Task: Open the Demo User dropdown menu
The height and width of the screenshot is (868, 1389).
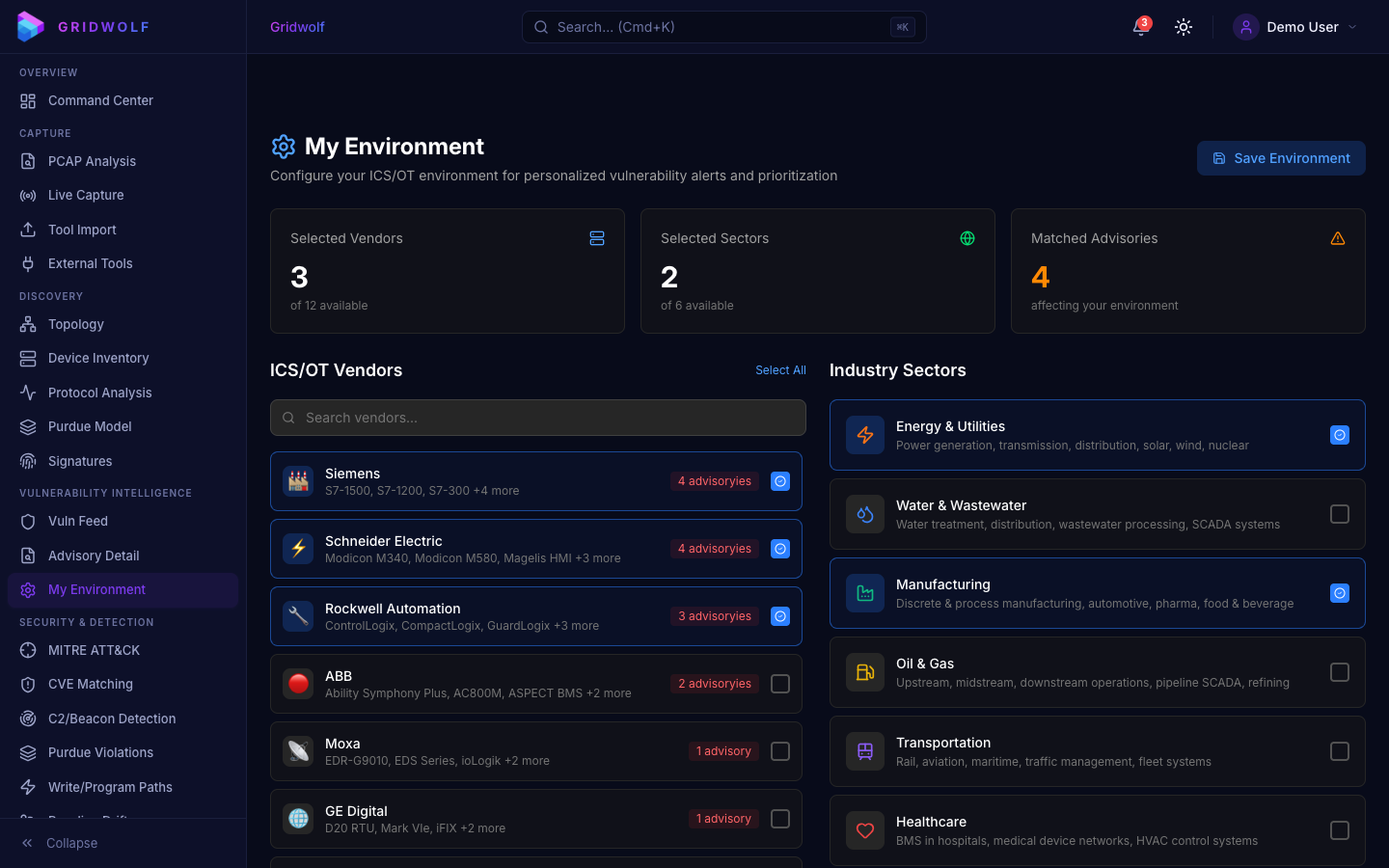Action: 1295,27
